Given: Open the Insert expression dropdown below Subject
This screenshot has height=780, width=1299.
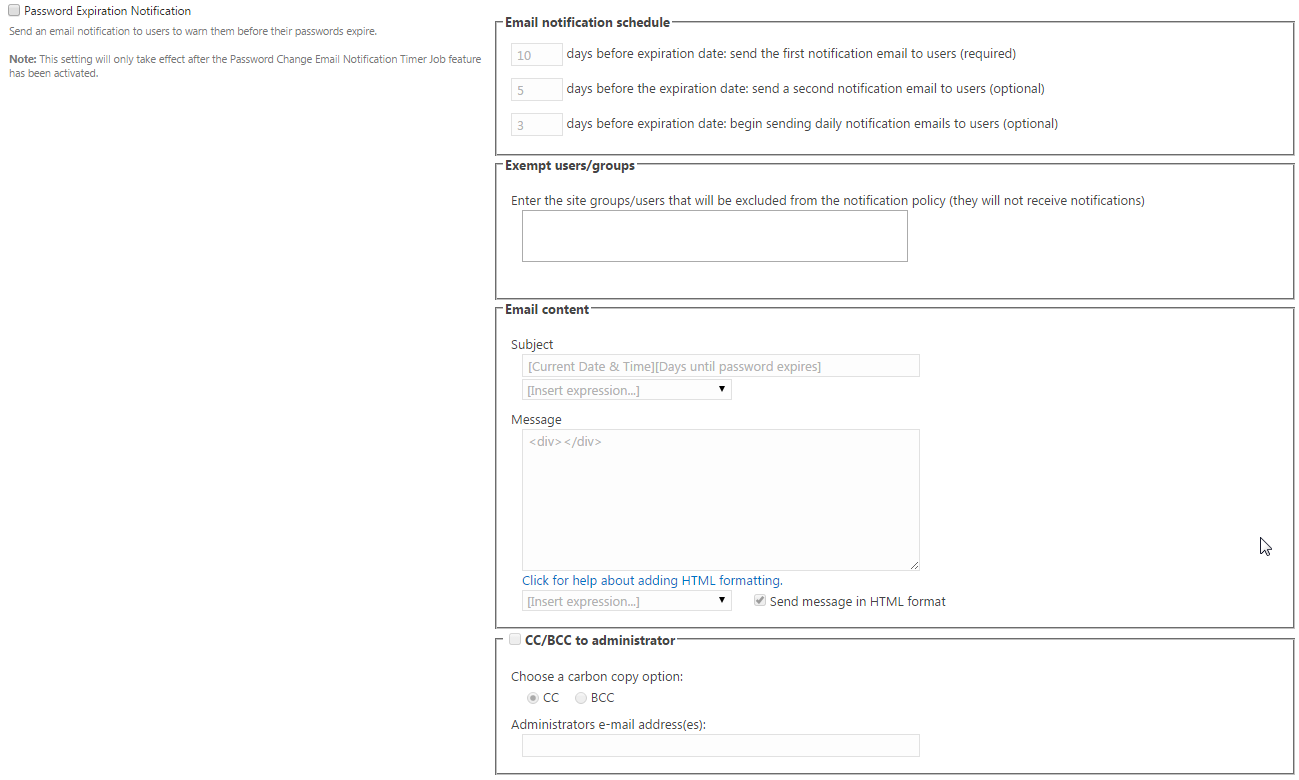Looking at the screenshot, I should click(x=626, y=390).
